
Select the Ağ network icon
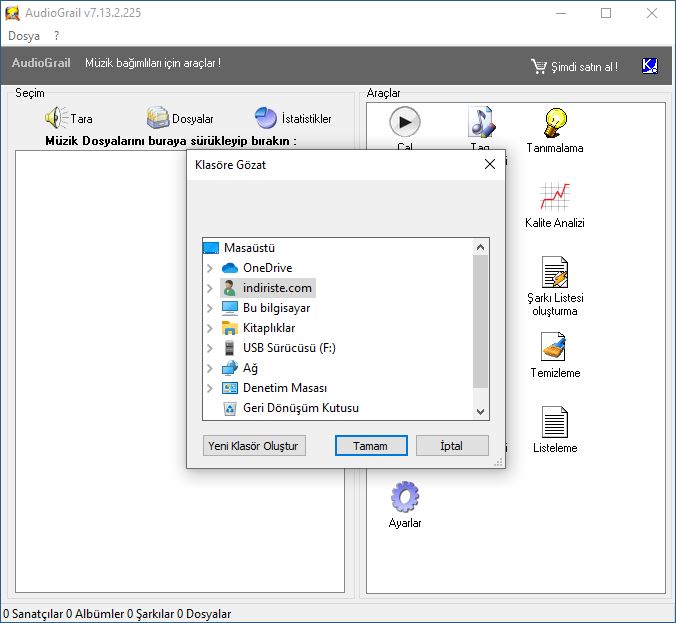coord(229,367)
